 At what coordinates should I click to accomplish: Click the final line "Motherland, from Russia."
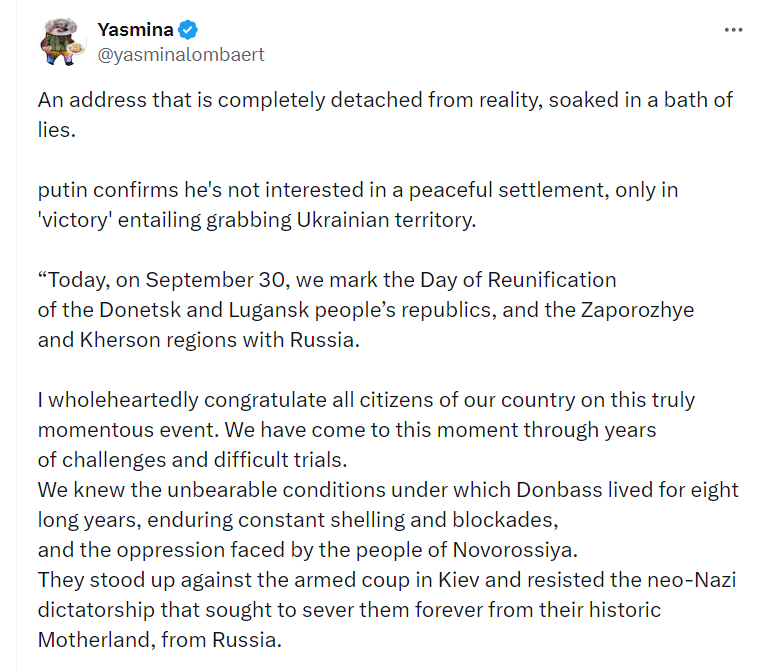(x=160, y=639)
